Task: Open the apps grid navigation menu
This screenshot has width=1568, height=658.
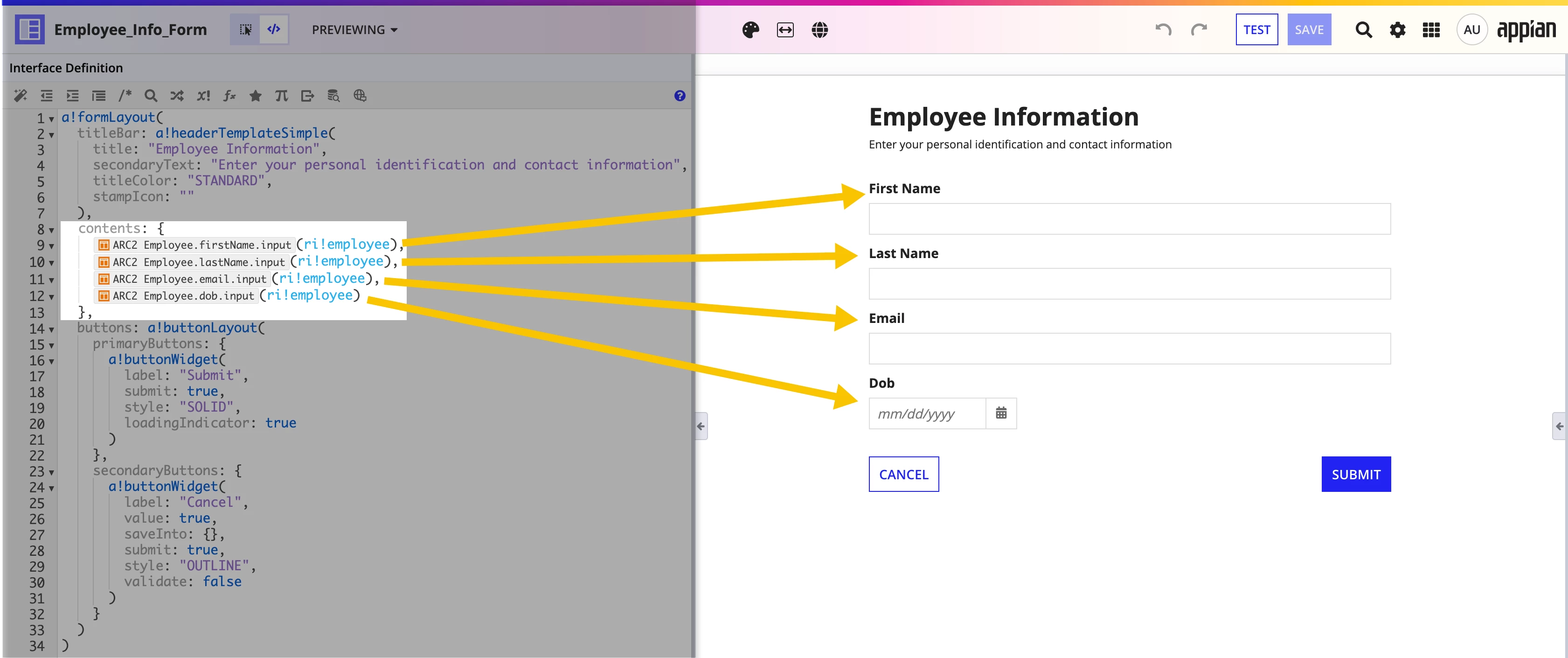Action: point(1431,30)
